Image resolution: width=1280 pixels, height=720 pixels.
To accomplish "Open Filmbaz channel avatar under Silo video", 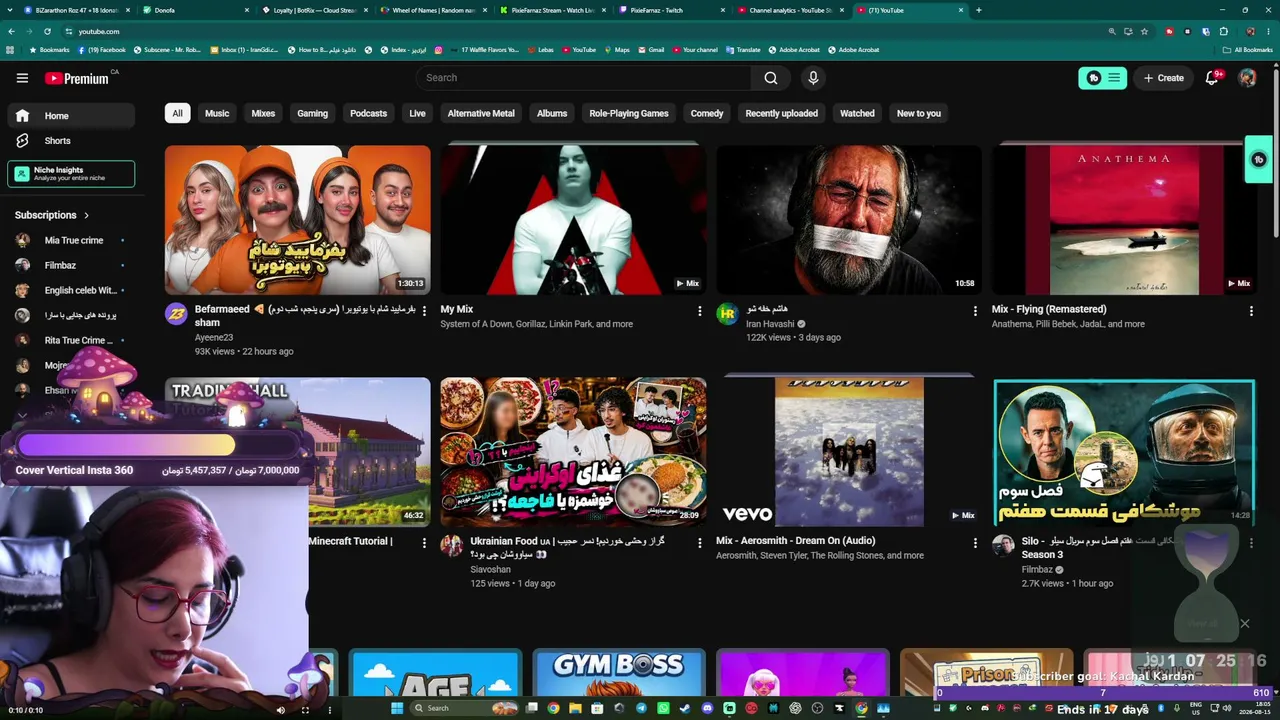I will [x=1003, y=545].
